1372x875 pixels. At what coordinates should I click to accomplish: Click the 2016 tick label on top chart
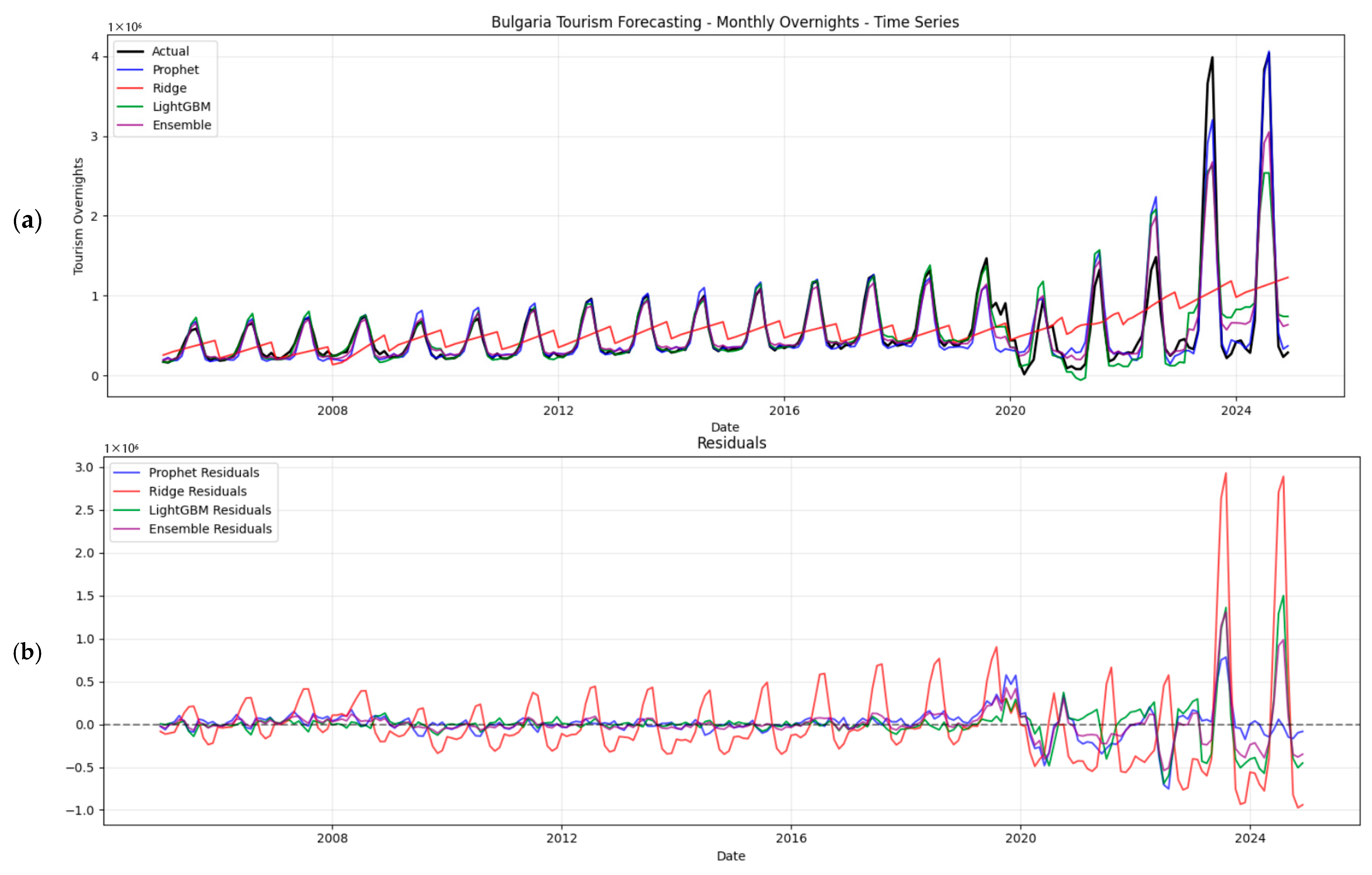(785, 410)
